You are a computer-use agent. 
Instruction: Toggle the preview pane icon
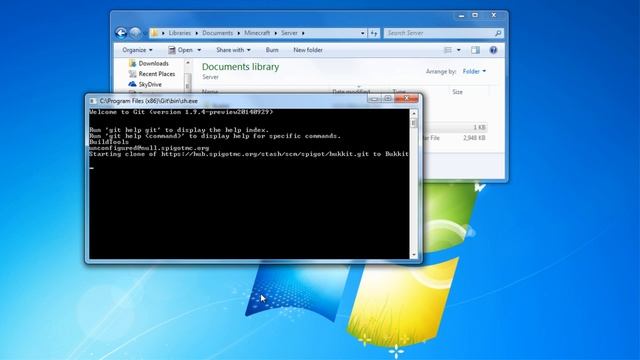click(x=475, y=50)
